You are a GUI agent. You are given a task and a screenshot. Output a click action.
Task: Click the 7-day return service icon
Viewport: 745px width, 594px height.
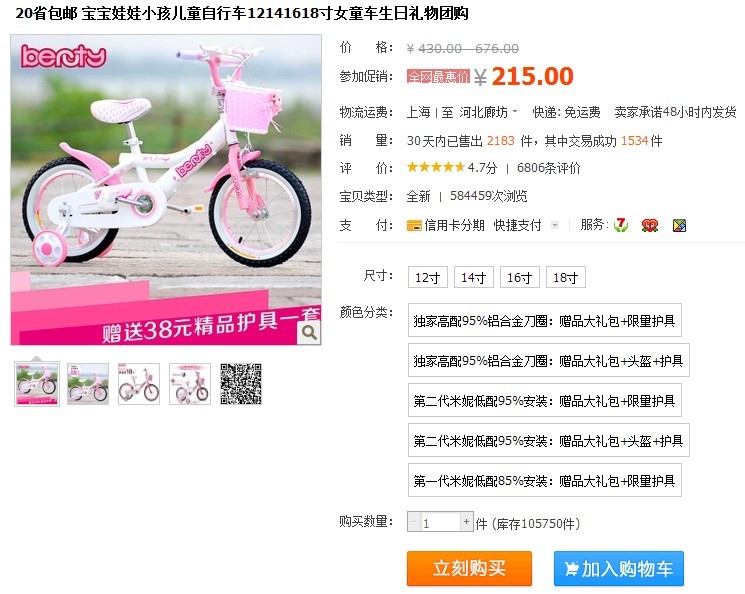[x=621, y=225]
